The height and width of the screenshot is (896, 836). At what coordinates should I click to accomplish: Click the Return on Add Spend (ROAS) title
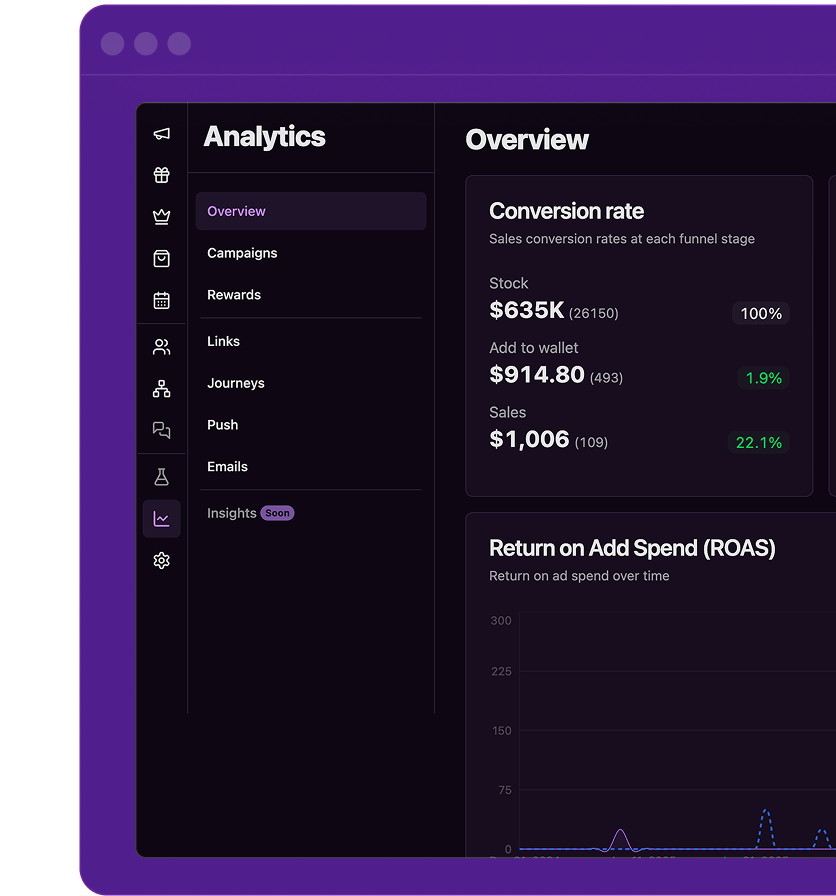632,548
